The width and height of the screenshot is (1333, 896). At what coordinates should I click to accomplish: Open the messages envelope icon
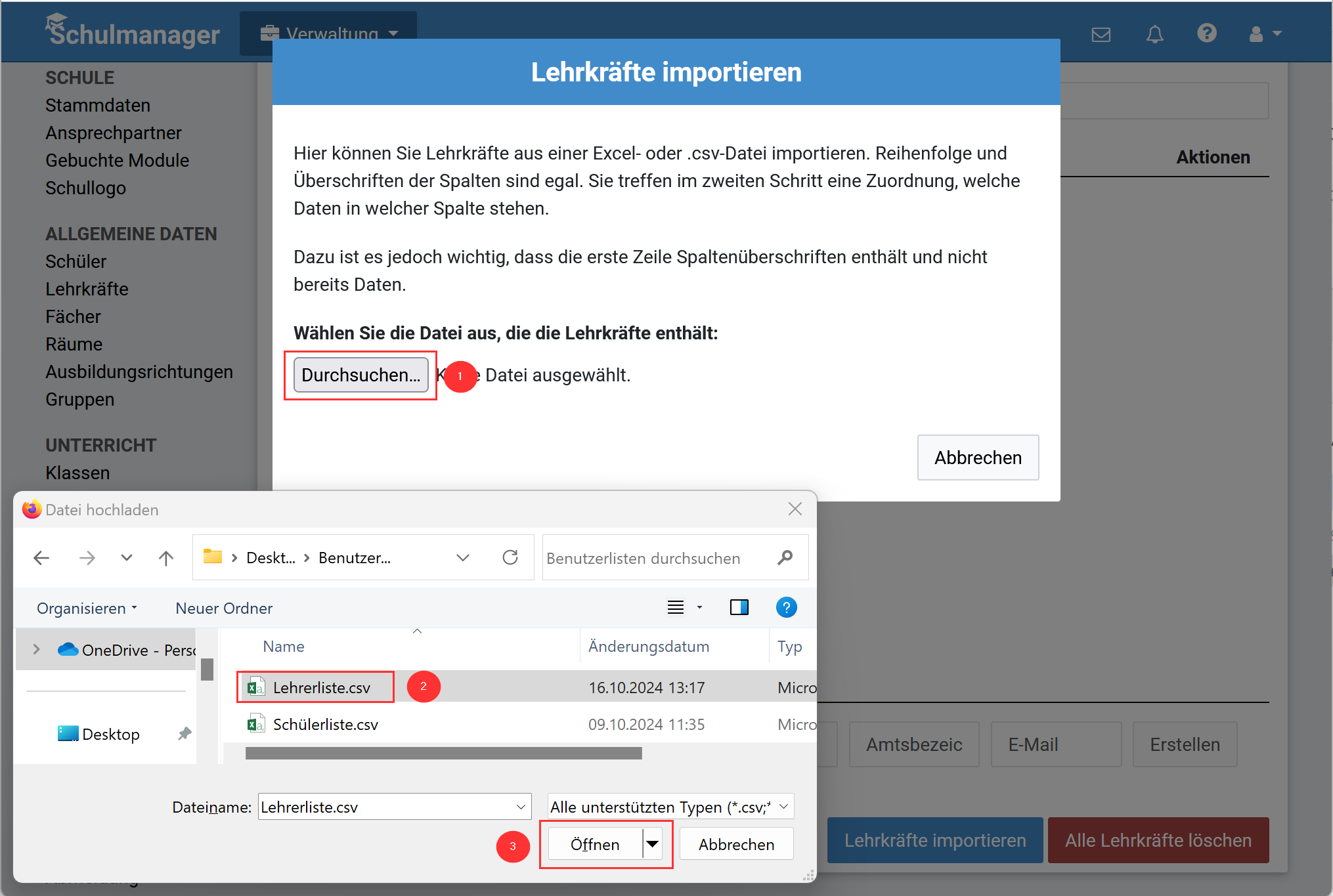click(1101, 34)
